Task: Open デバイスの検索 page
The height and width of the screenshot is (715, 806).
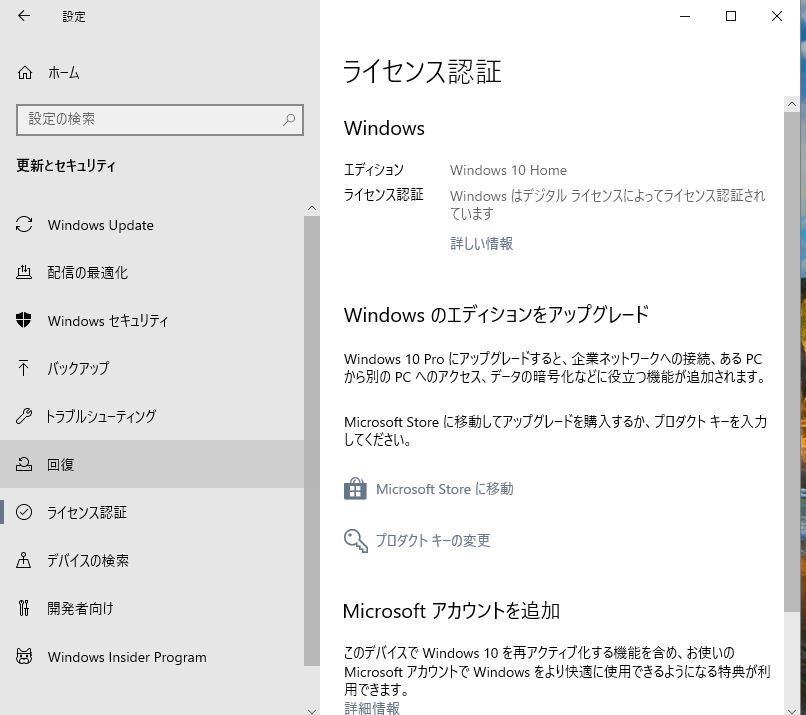Action: point(88,560)
